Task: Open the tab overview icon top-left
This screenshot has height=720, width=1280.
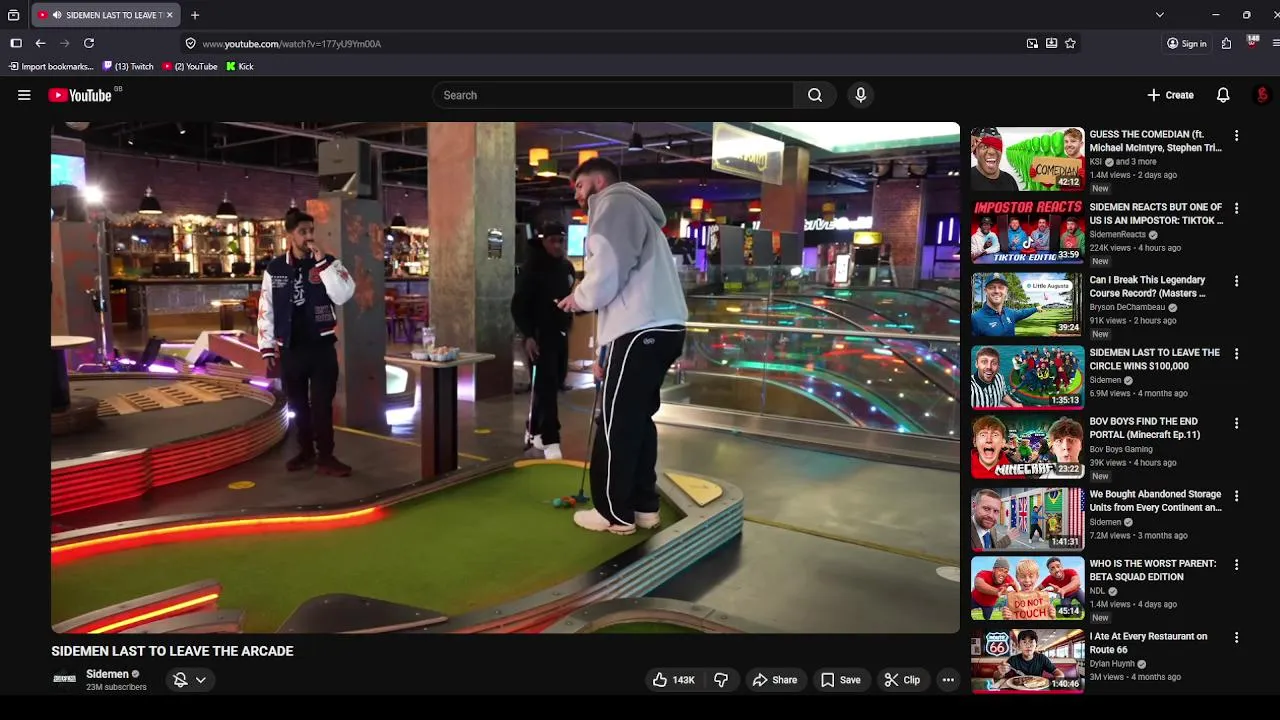Action: pos(13,15)
